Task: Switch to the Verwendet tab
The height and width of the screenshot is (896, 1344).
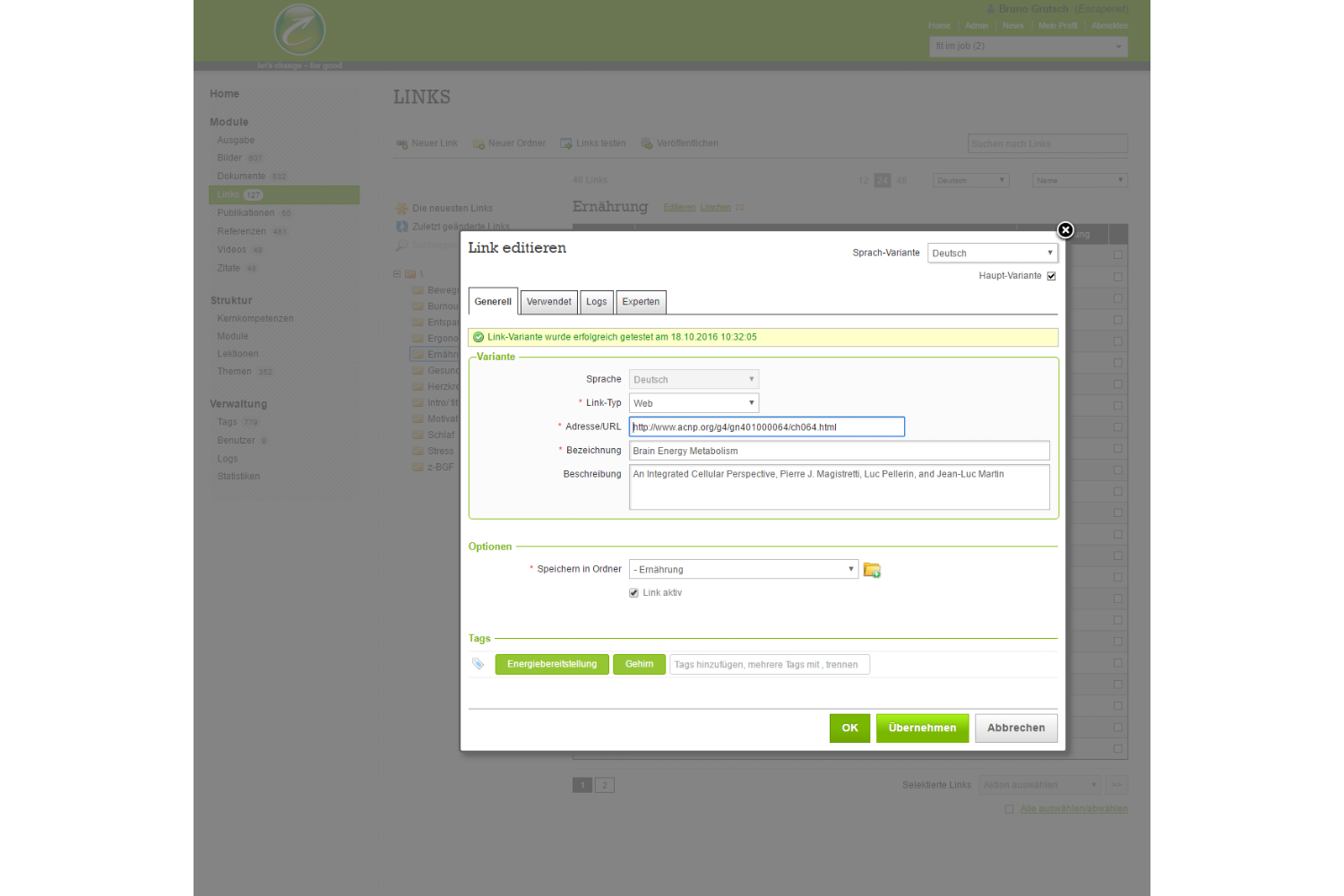Action: tap(548, 302)
